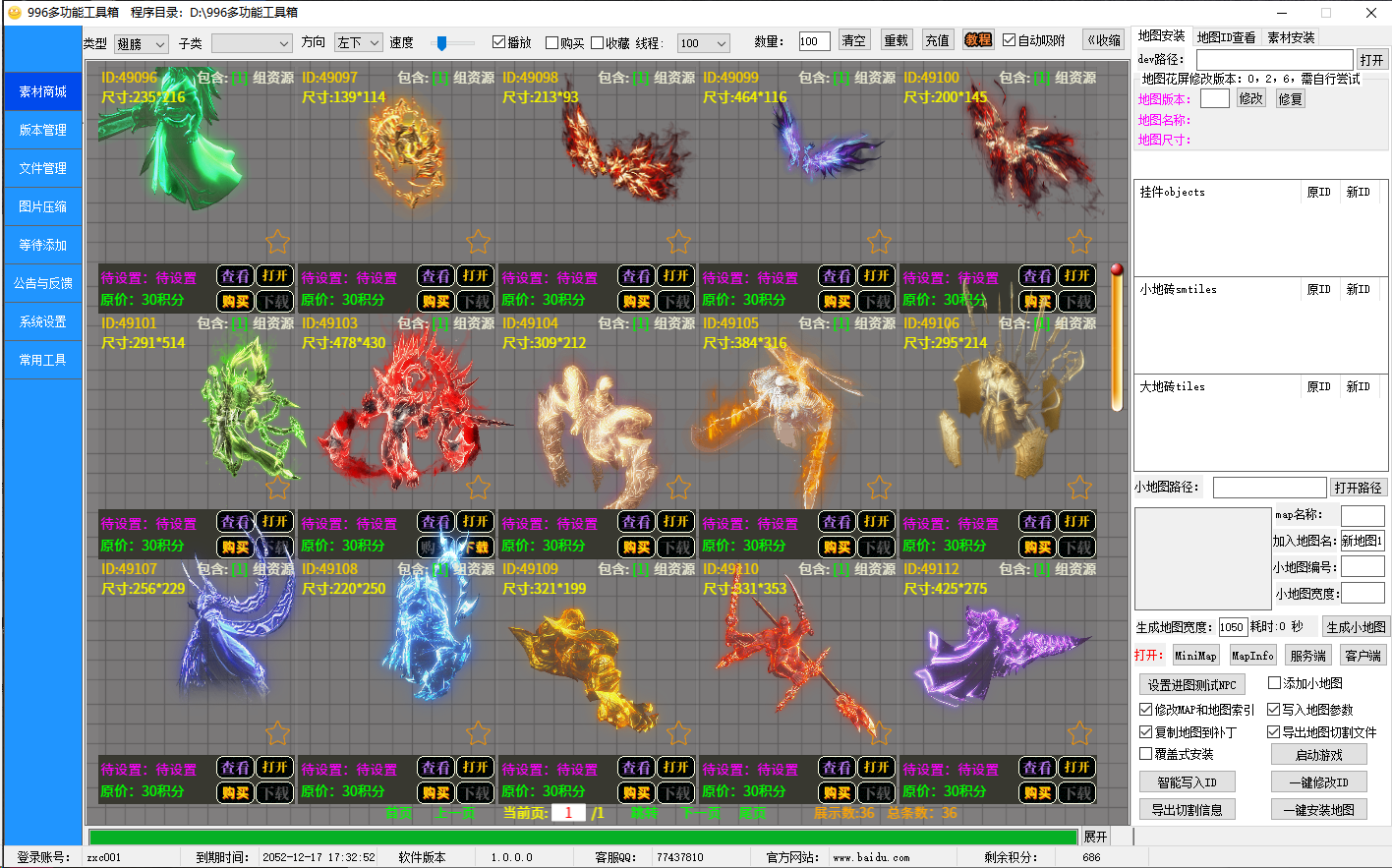Click 购买 for item ID:49100
1392x868 pixels.
(x=1038, y=301)
